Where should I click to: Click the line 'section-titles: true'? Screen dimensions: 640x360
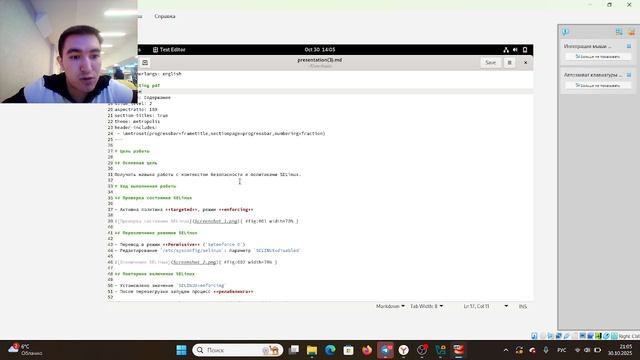(141, 116)
